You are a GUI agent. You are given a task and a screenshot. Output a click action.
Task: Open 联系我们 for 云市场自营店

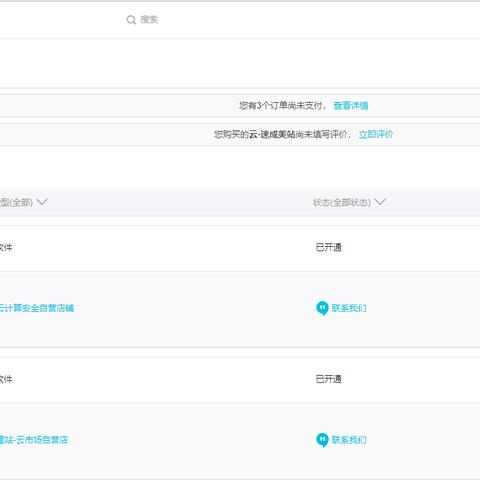point(349,440)
